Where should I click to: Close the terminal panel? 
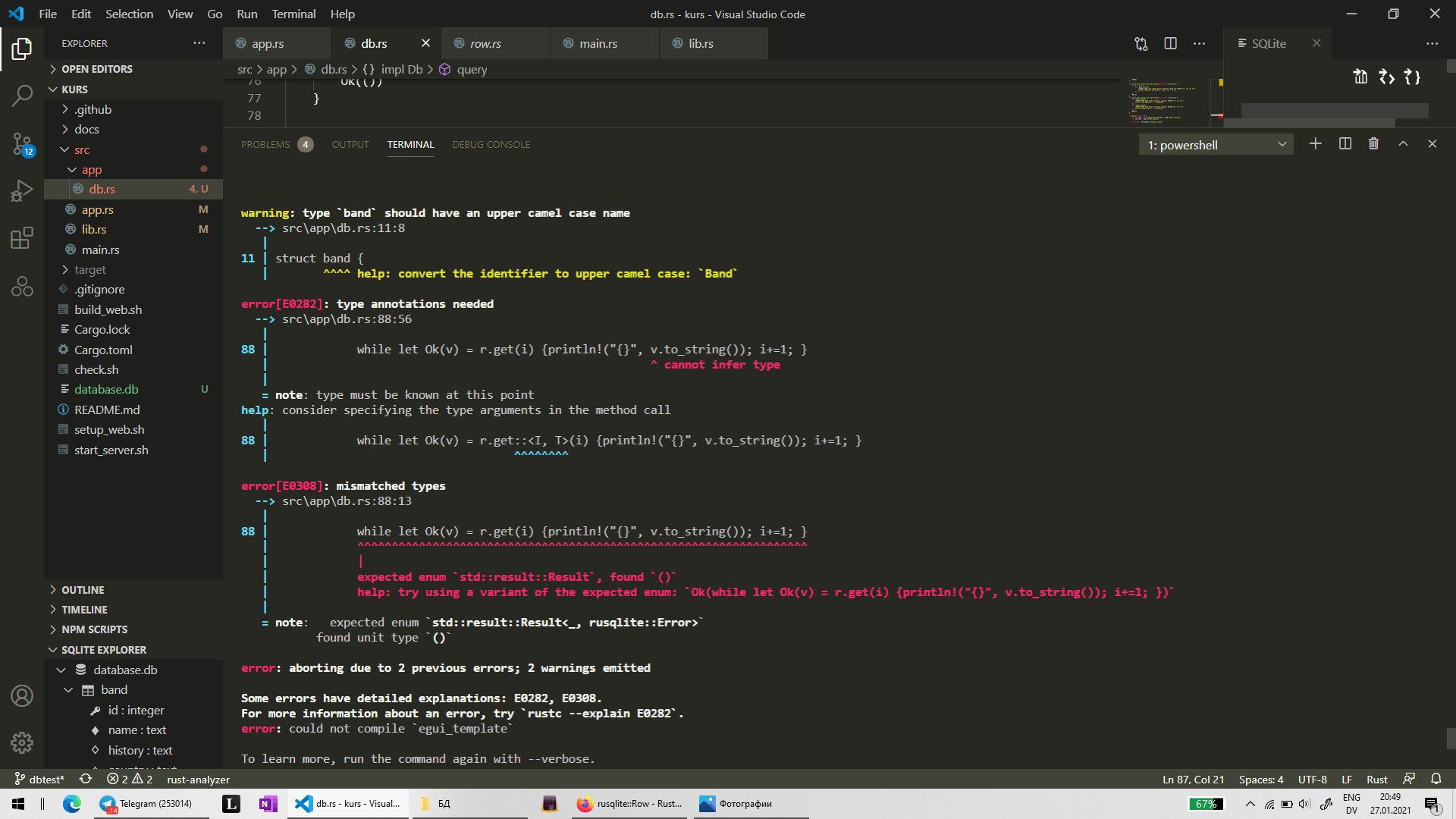click(x=1432, y=144)
